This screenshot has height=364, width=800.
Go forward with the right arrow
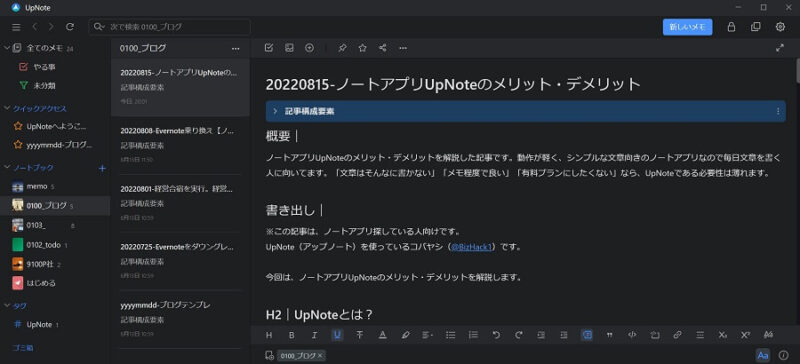pyautogui.click(x=51, y=27)
